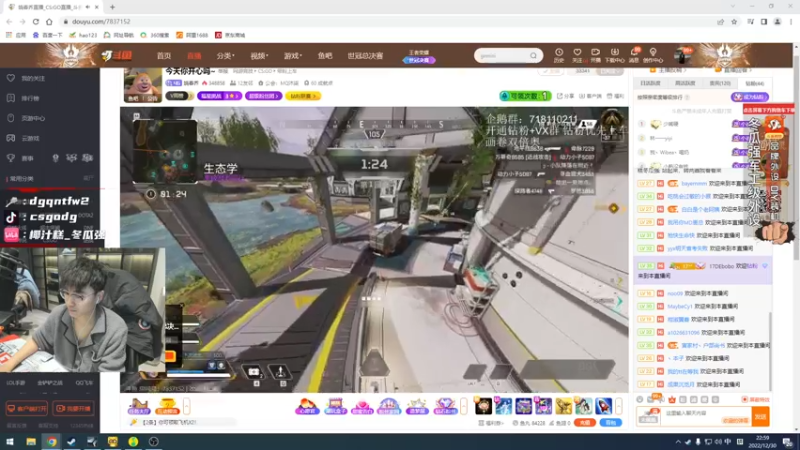The height and width of the screenshot is (450, 800).
Task: Switch to the 日活跃度 tab
Action: tap(651, 83)
